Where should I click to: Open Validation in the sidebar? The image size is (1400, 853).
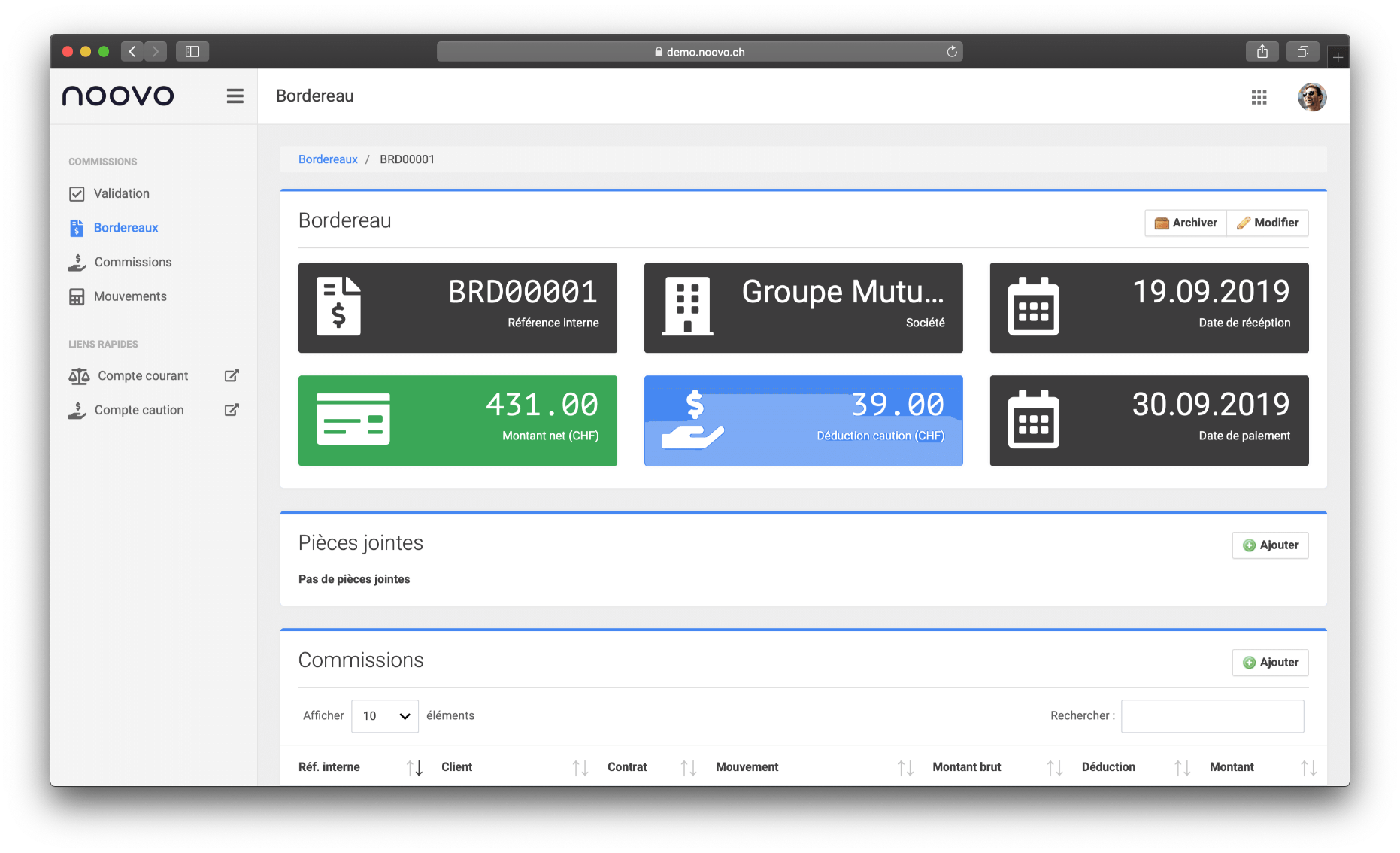(x=121, y=193)
